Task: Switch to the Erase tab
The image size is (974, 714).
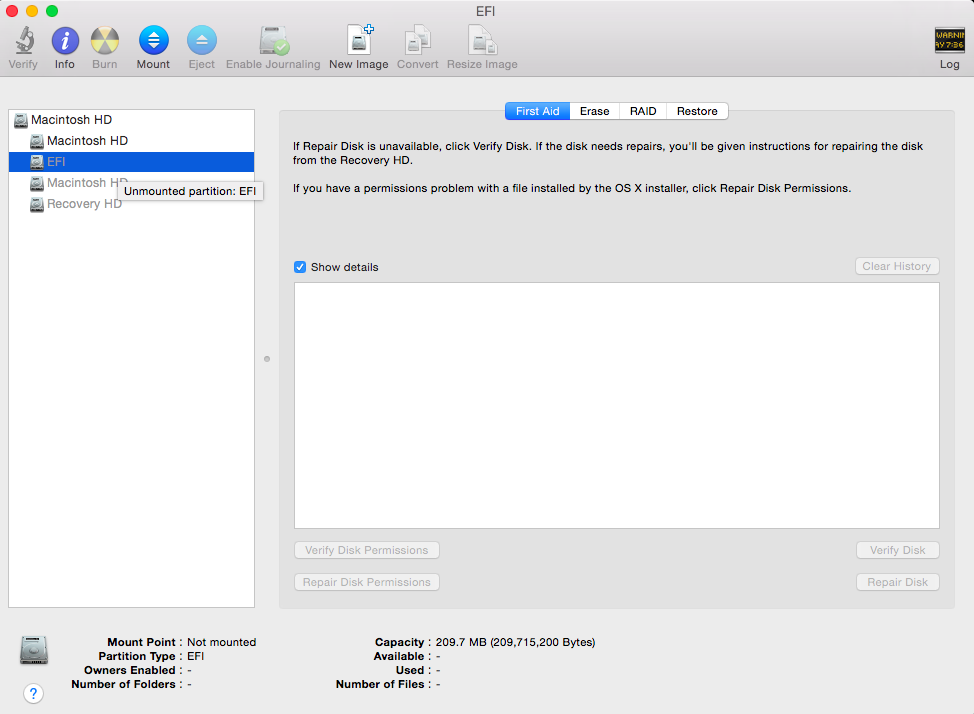Action: coord(594,111)
